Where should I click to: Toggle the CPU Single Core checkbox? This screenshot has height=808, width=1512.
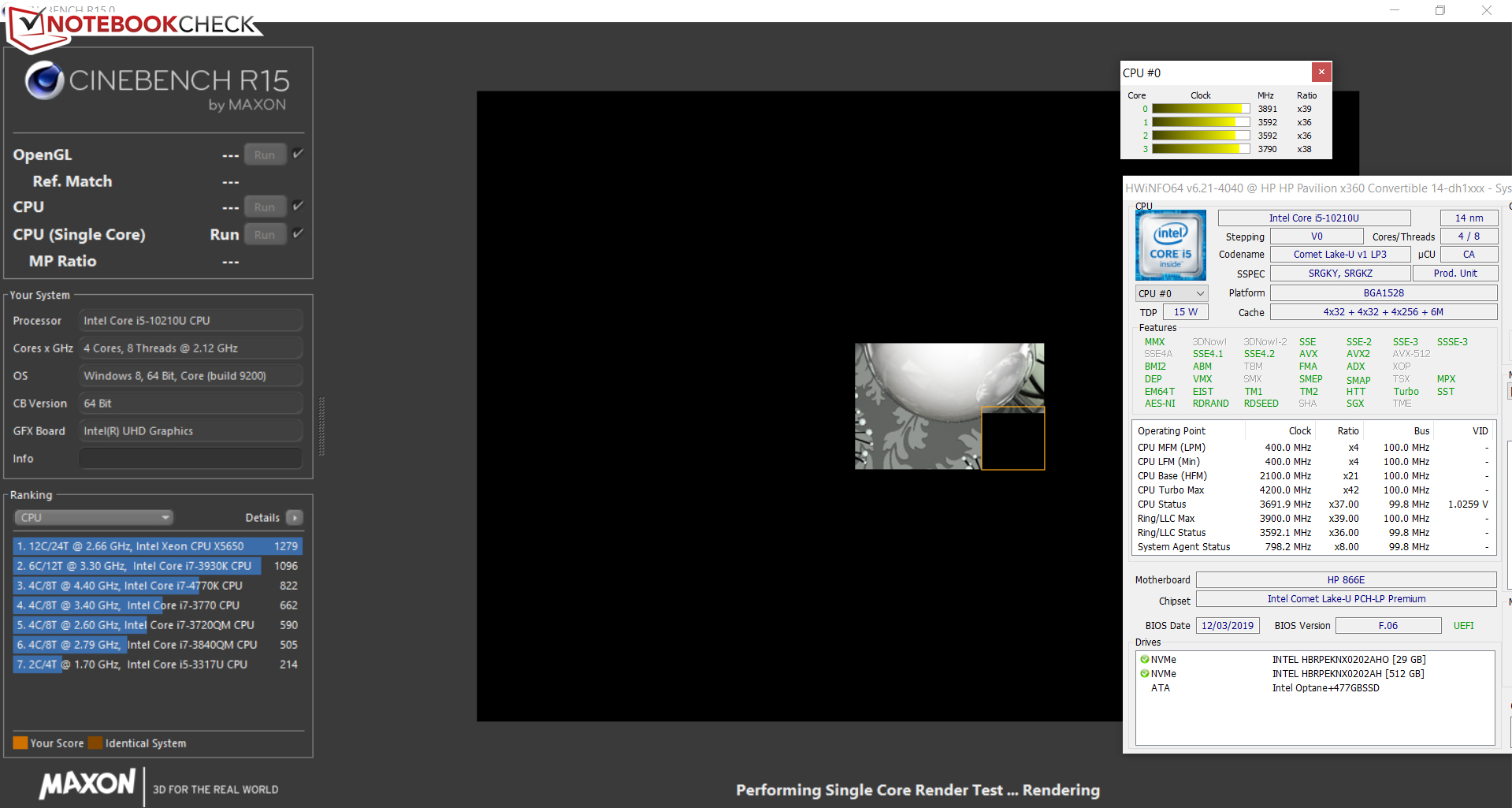(x=298, y=233)
